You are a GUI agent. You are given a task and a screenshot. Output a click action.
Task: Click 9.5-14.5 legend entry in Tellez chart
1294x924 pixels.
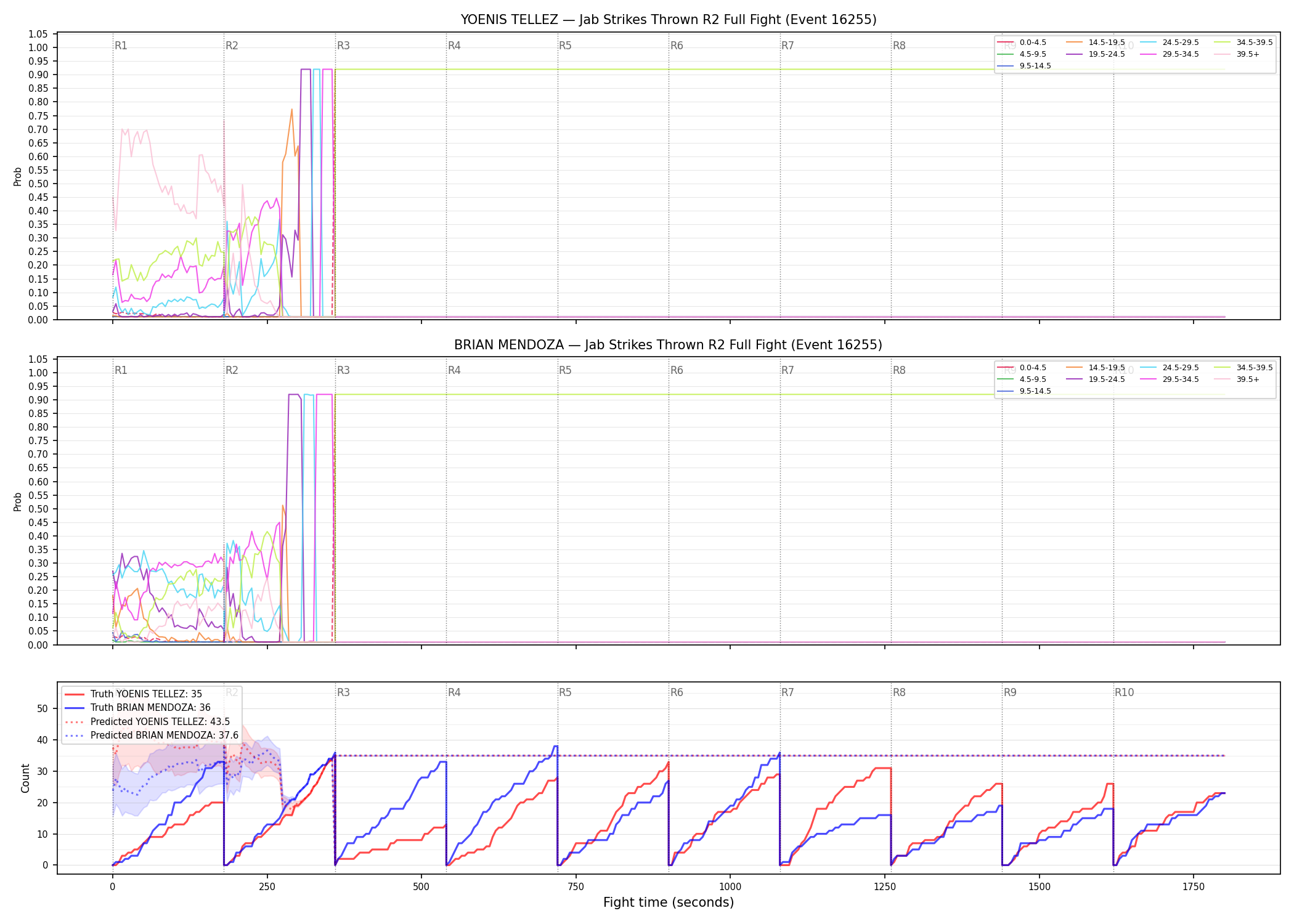point(1024,66)
